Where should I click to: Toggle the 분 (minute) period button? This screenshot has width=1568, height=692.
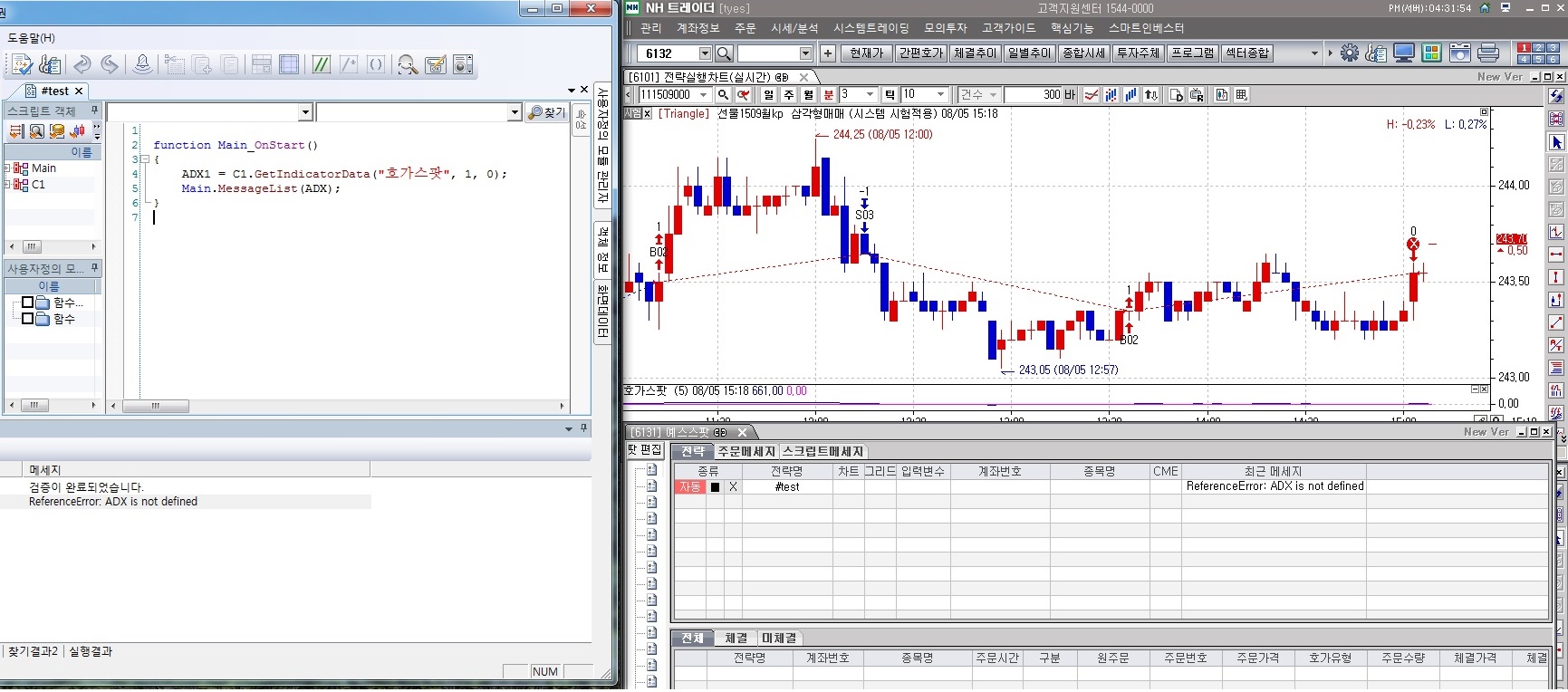click(x=828, y=95)
